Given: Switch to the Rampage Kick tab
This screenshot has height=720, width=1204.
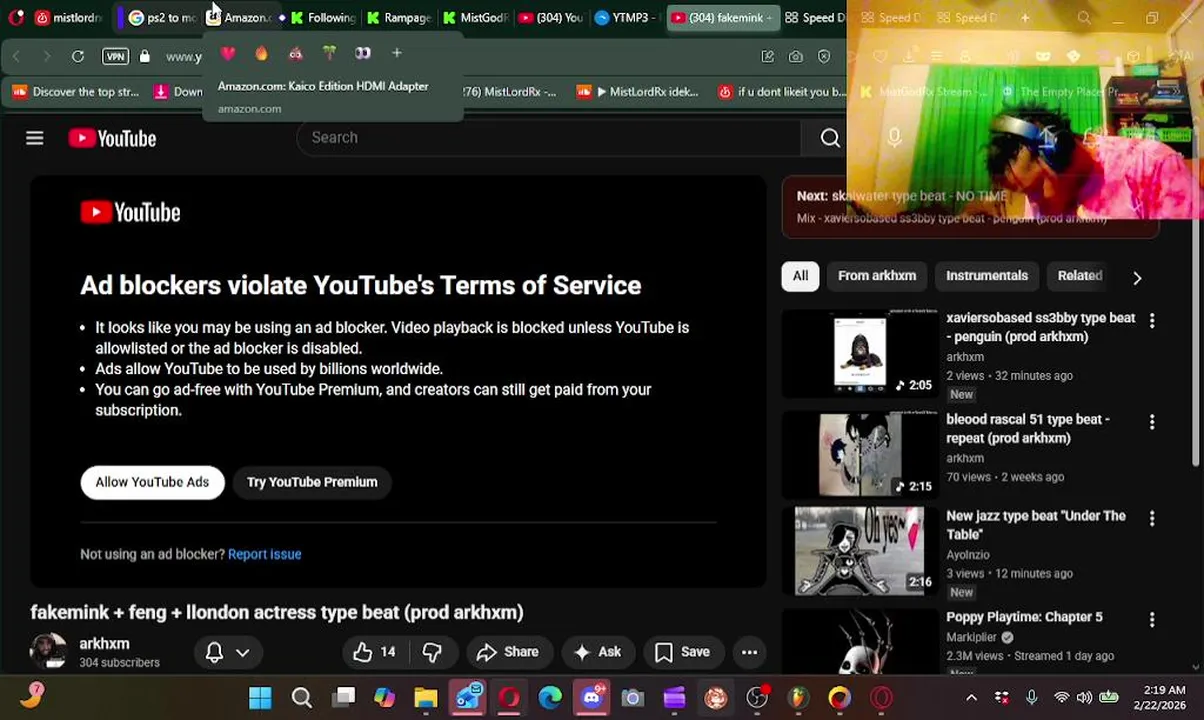Looking at the screenshot, I should coord(399,17).
